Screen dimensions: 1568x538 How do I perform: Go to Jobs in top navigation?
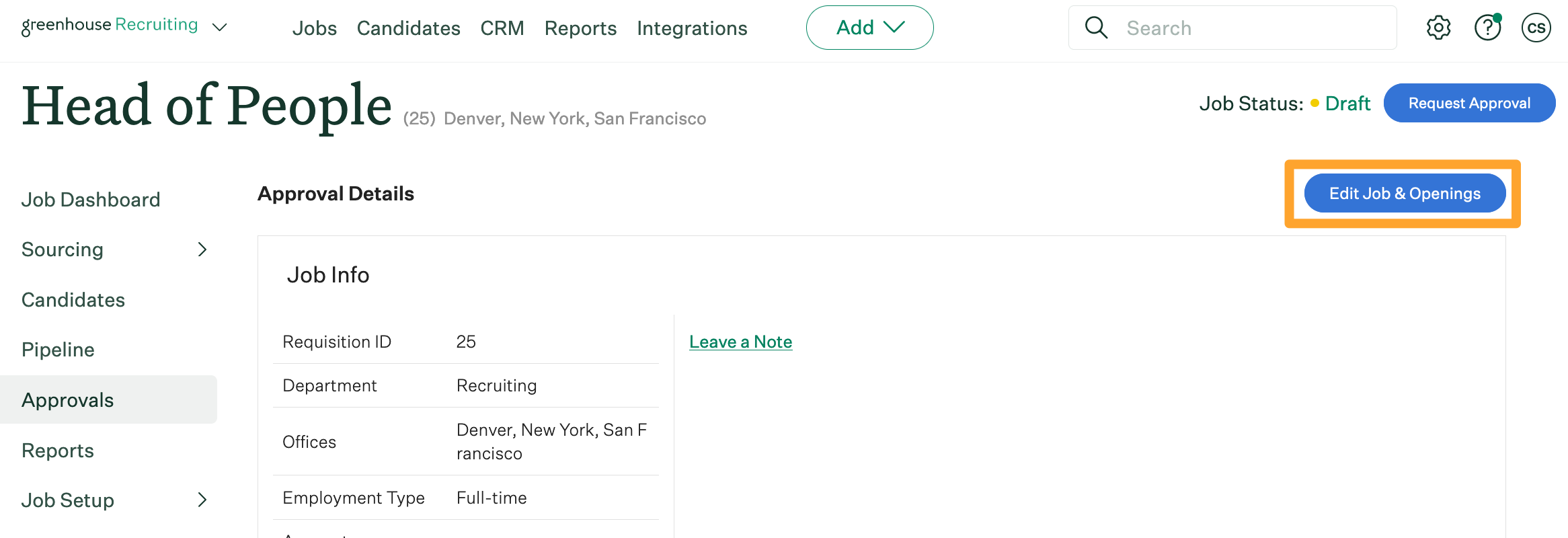coord(314,28)
